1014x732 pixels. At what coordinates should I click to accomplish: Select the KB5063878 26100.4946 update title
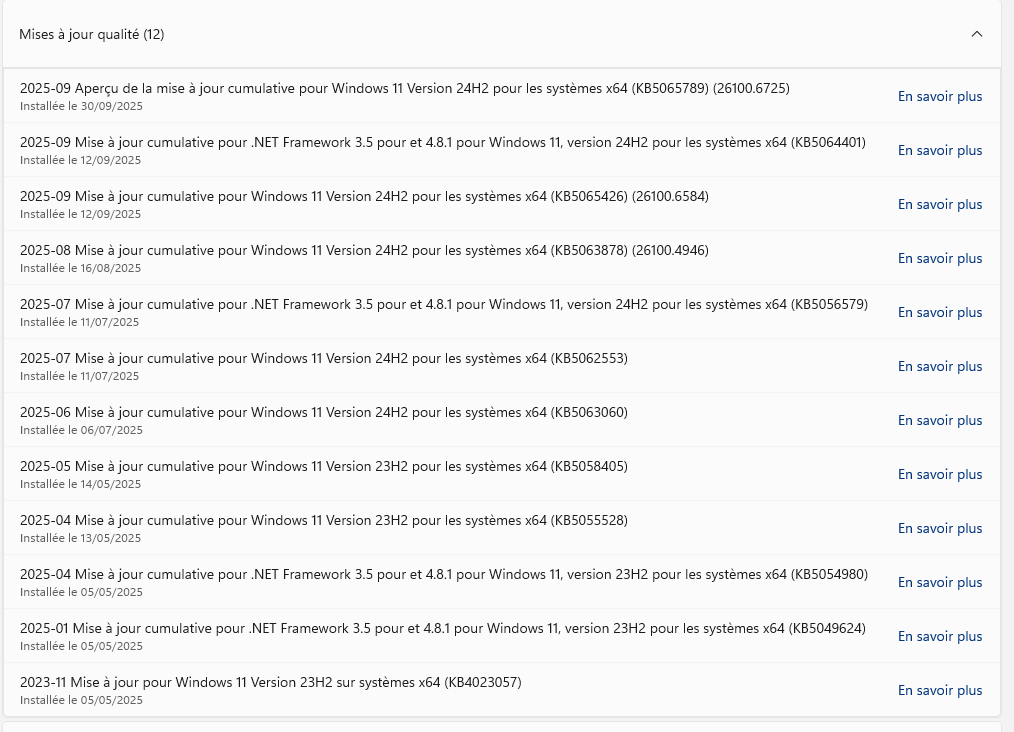(364, 250)
